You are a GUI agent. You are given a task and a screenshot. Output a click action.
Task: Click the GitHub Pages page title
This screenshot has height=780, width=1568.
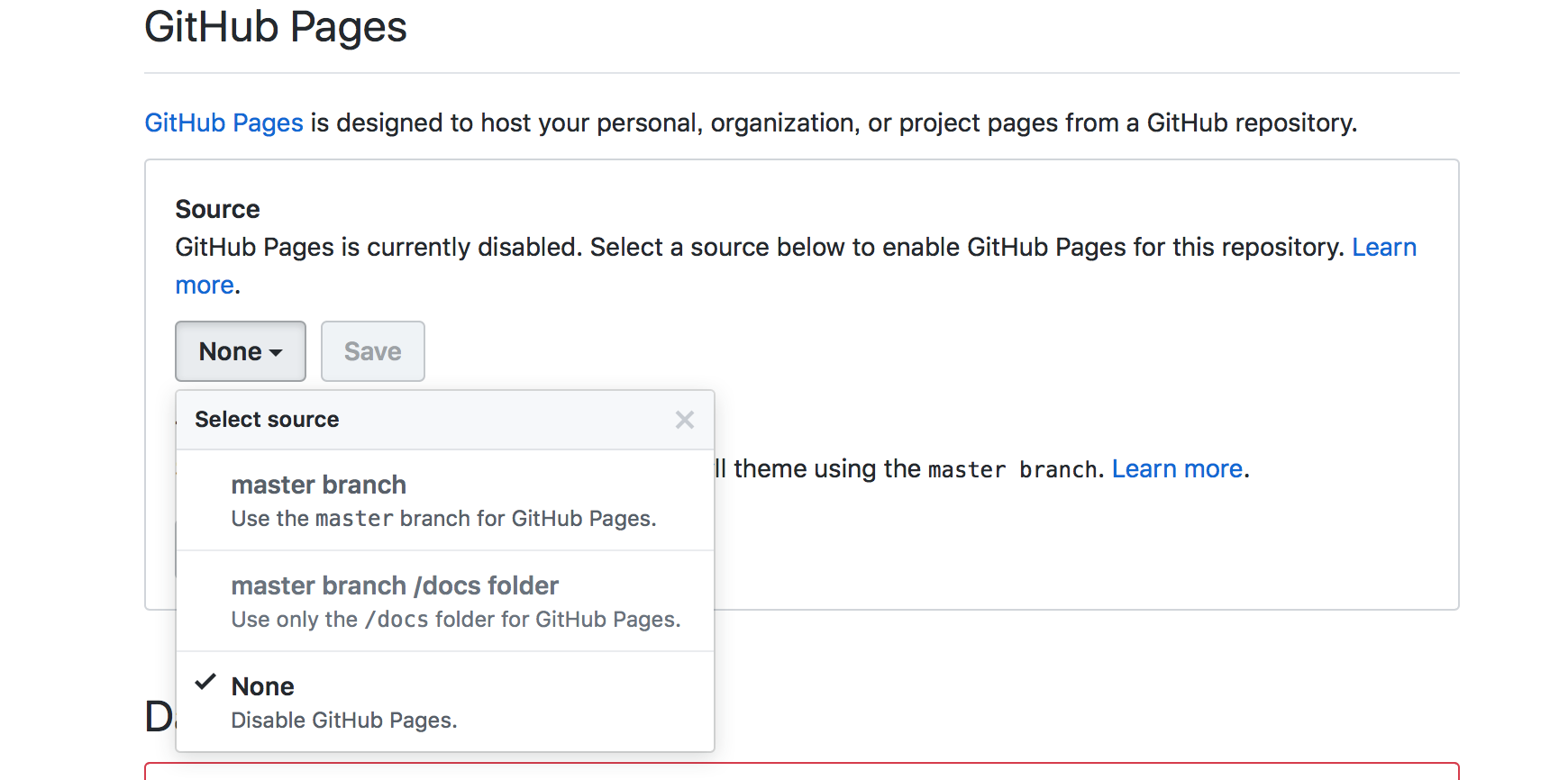tap(276, 27)
